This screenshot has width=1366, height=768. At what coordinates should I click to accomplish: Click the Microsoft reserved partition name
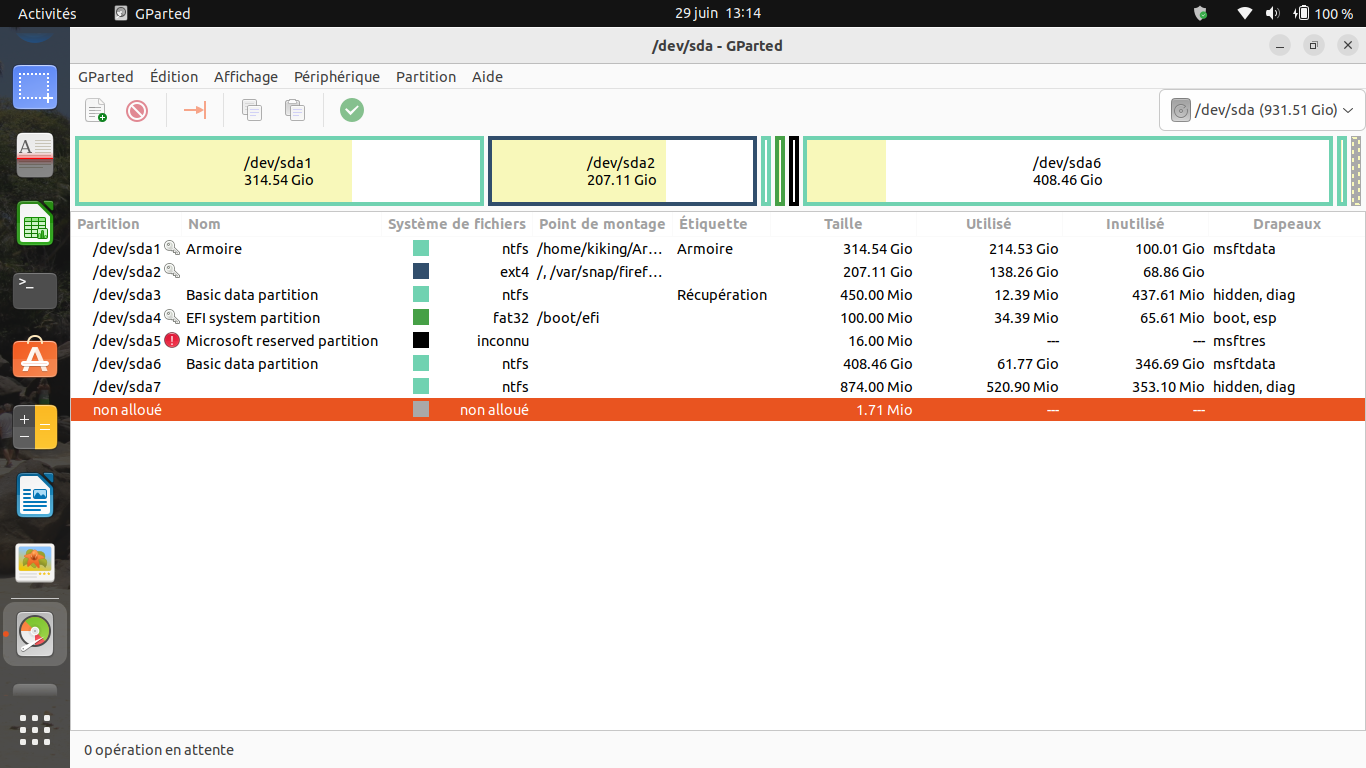click(x=282, y=340)
